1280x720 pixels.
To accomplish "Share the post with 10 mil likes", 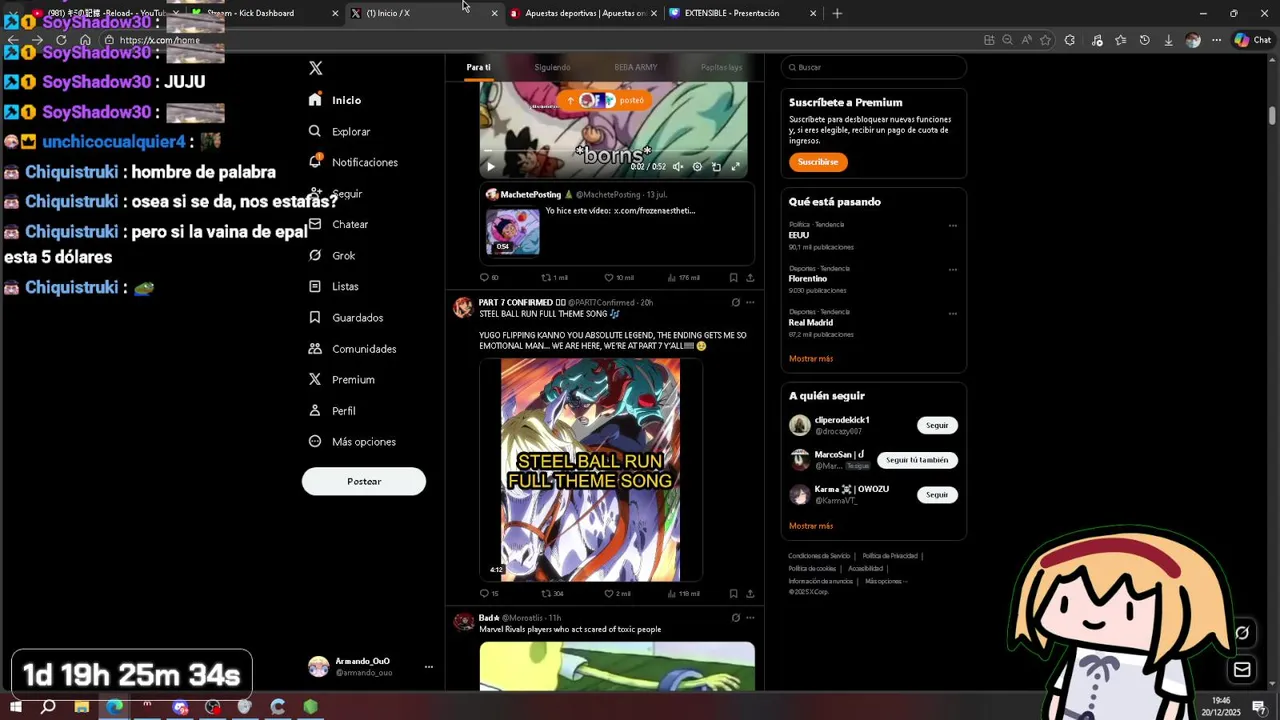I will click(750, 277).
